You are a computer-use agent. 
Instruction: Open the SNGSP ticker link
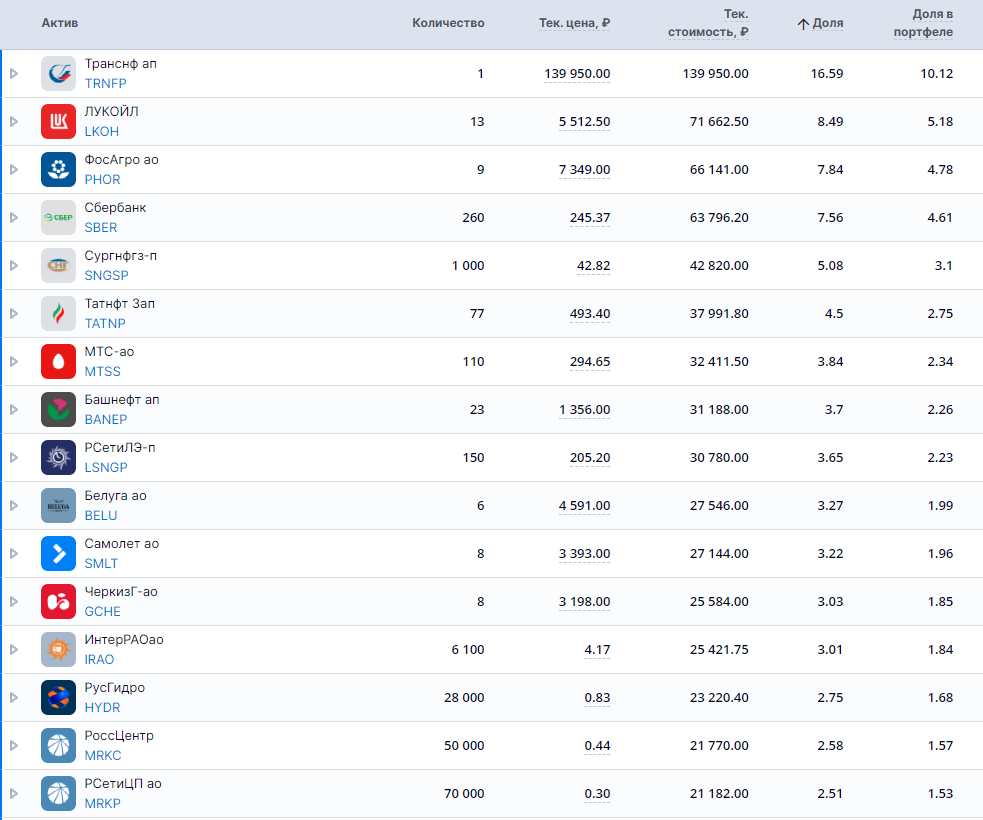[x=106, y=276]
